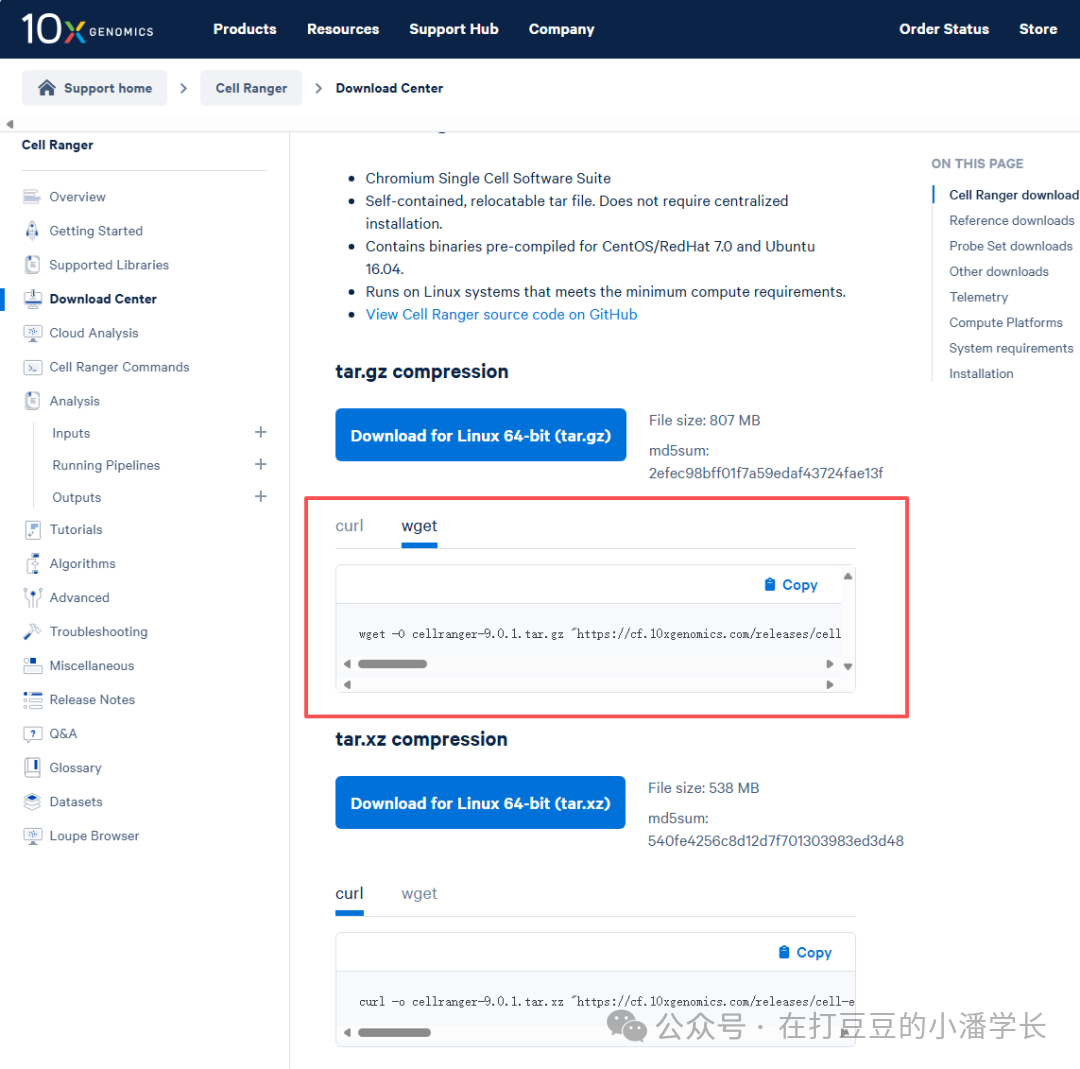
Task: Click the wget code horizontal scrollbar thumb
Action: pyautogui.click(x=392, y=664)
